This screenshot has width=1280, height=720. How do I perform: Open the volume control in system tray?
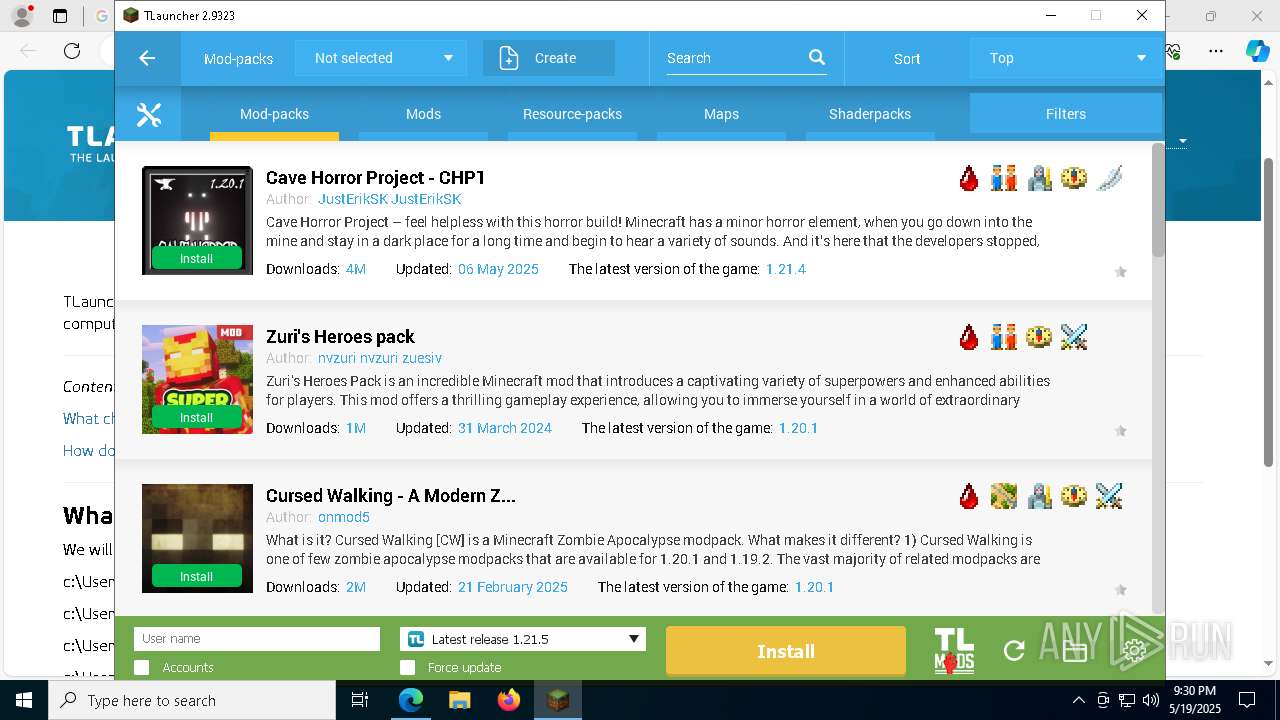[x=1150, y=700]
